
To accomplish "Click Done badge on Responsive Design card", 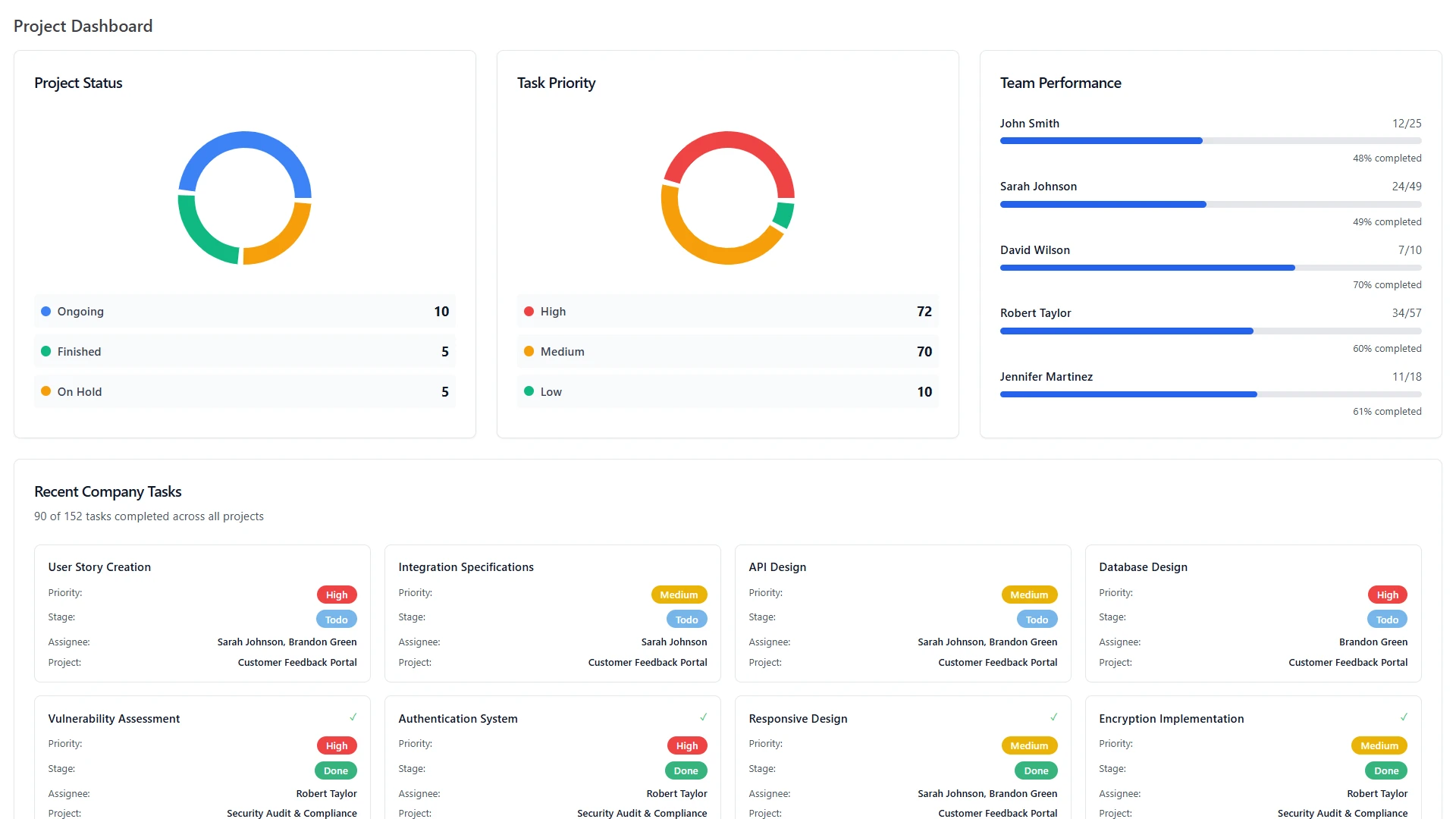I will pos(1037,770).
